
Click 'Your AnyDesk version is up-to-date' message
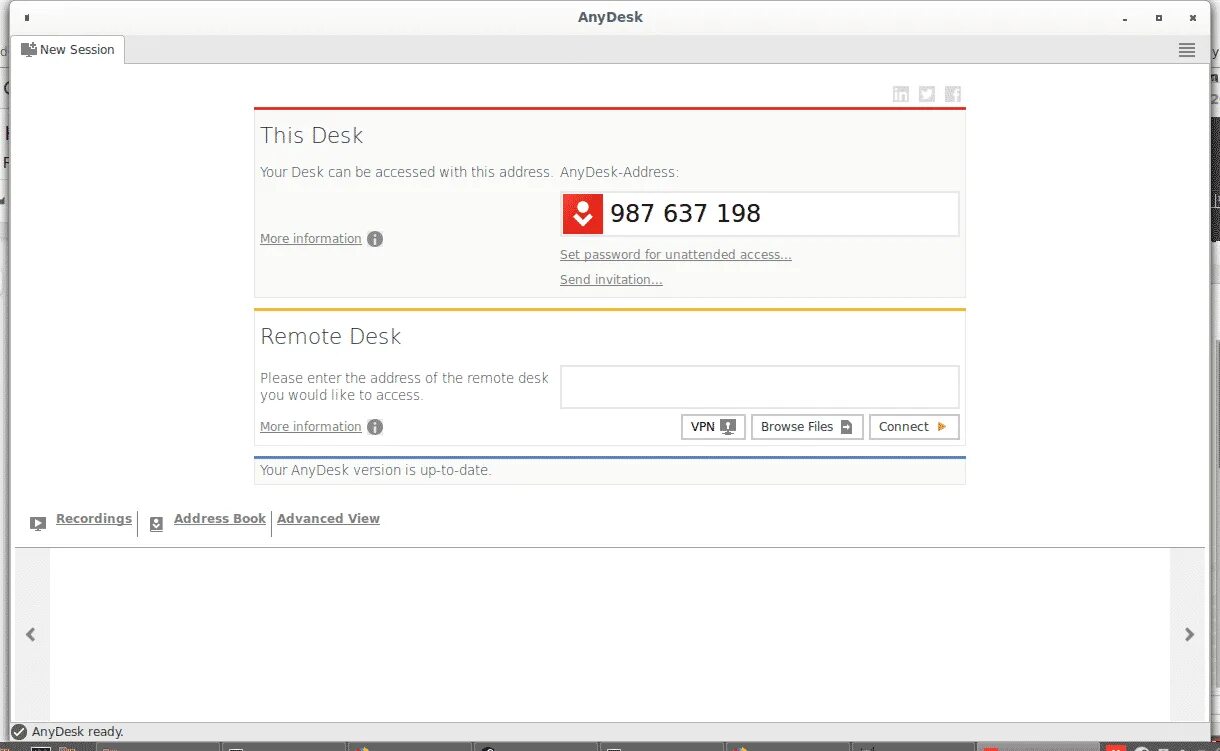[376, 470]
